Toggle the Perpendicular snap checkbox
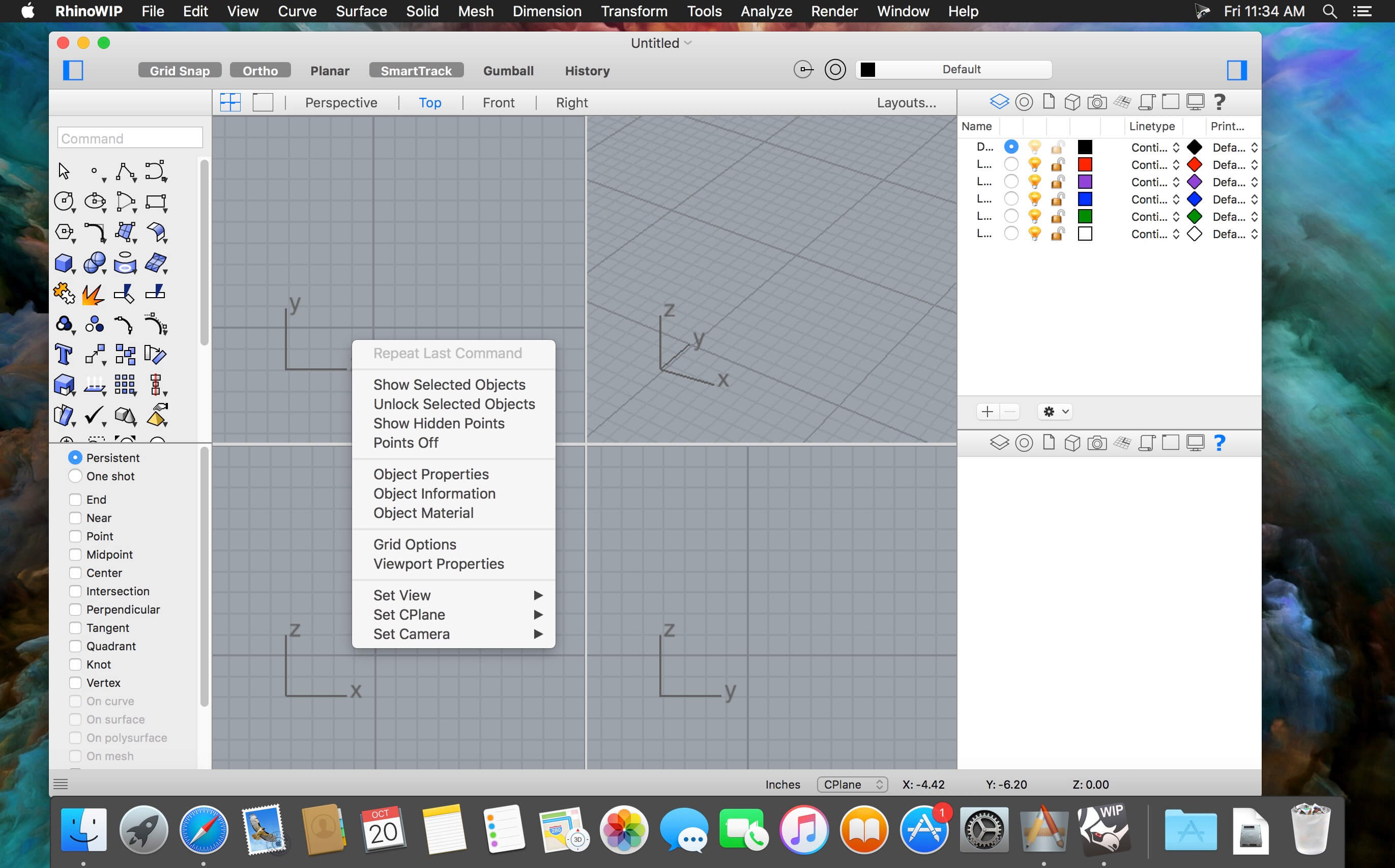This screenshot has height=868, width=1395. coord(76,609)
